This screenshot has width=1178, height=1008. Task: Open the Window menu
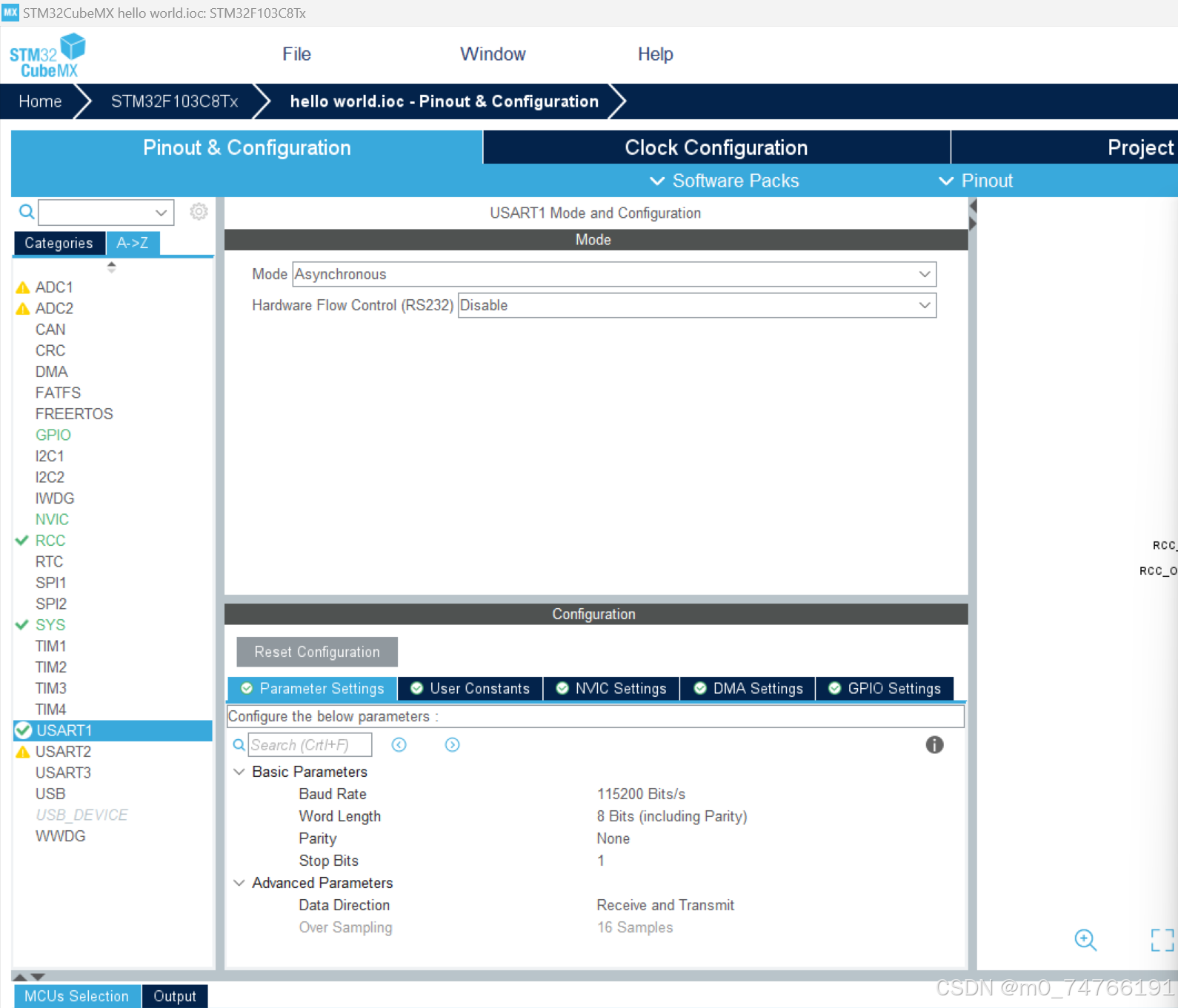pyautogui.click(x=493, y=54)
